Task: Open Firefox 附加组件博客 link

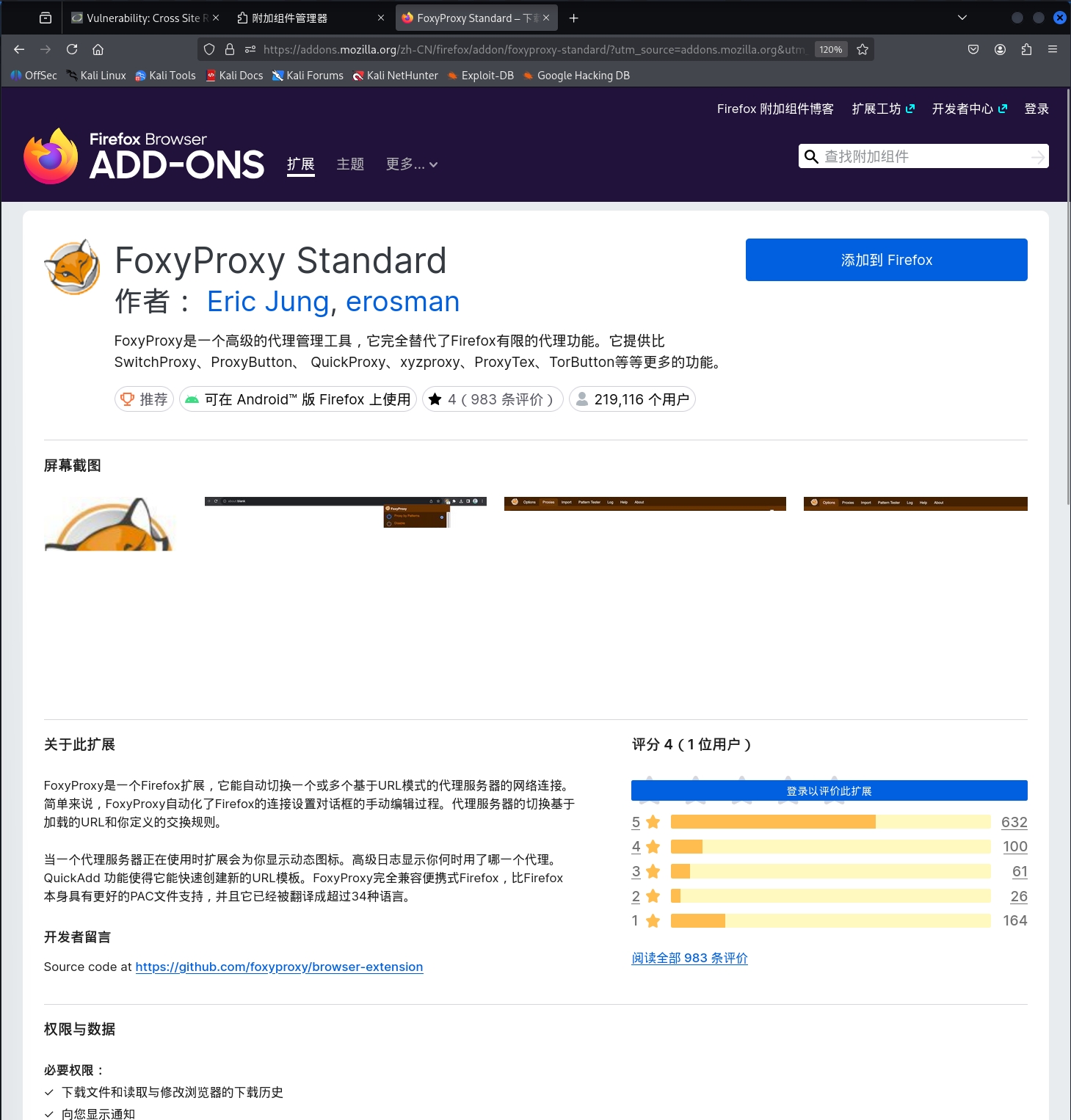Action: 775,109
